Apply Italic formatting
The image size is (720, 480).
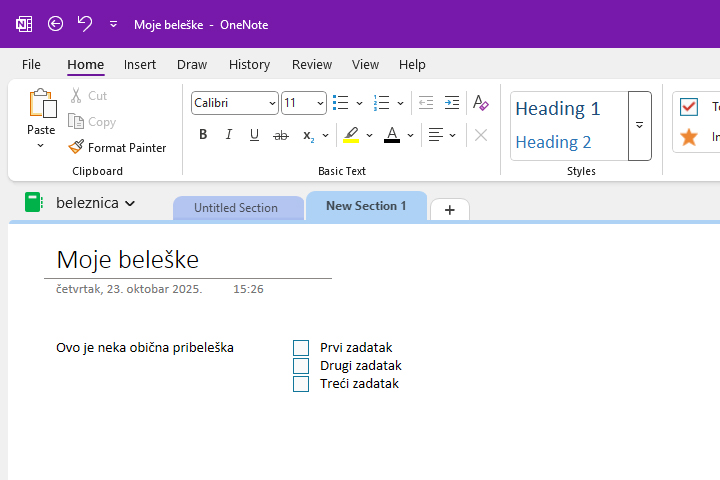pos(229,135)
